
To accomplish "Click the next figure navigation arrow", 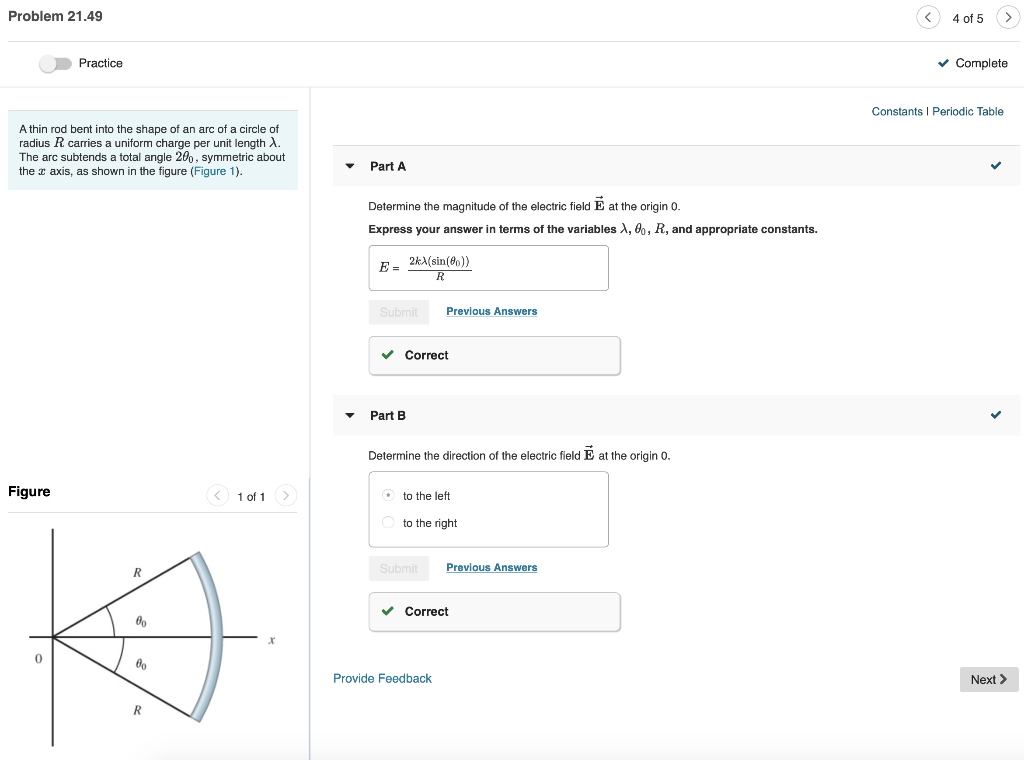I will tap(286, 495).
